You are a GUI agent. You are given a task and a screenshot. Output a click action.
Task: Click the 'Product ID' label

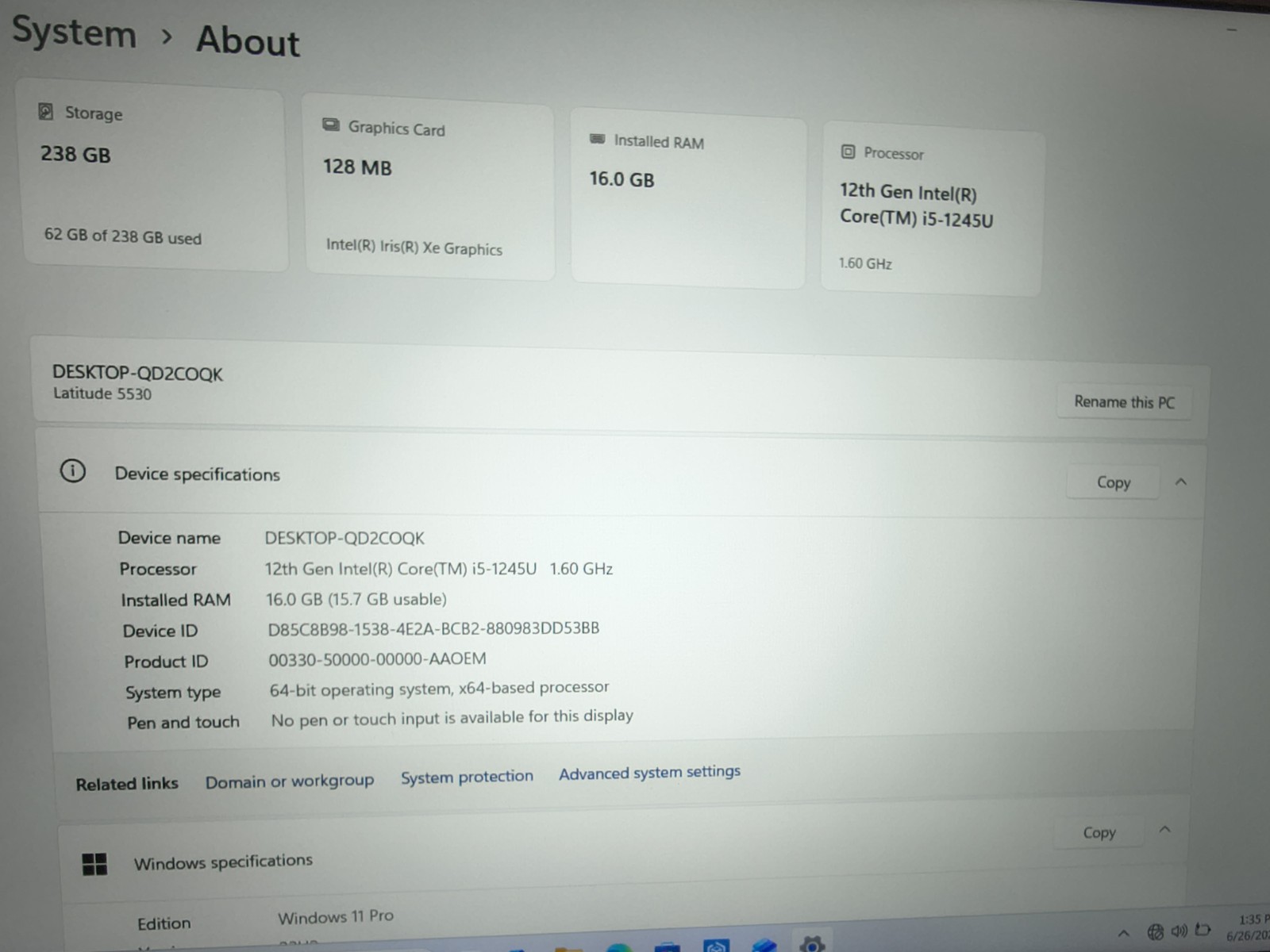166,662
